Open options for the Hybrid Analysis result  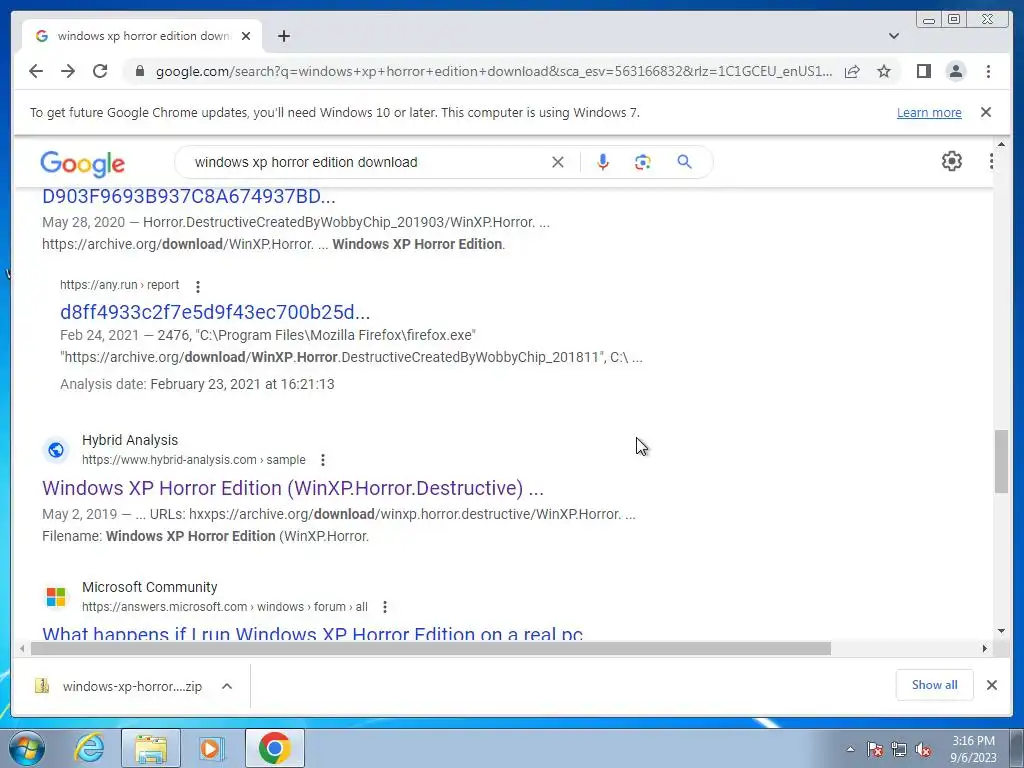pos(323,460)
